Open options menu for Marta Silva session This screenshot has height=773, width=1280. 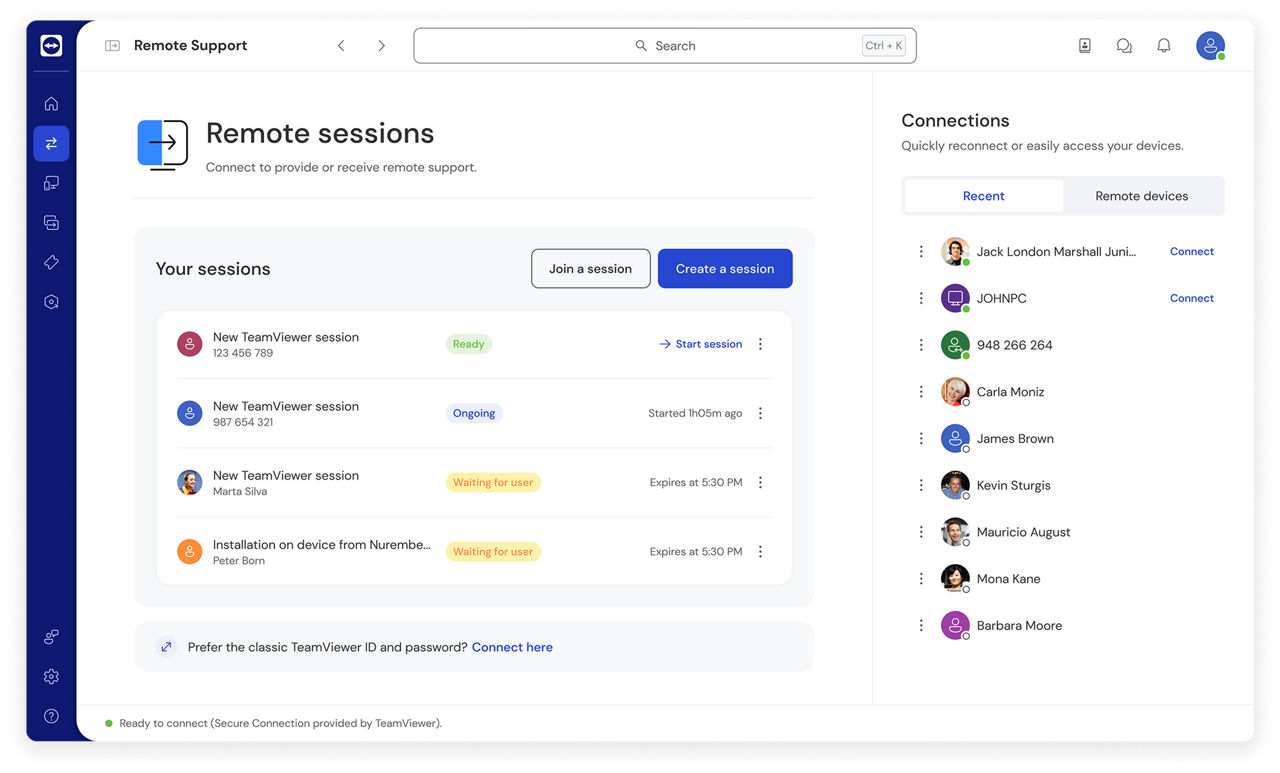760,482
